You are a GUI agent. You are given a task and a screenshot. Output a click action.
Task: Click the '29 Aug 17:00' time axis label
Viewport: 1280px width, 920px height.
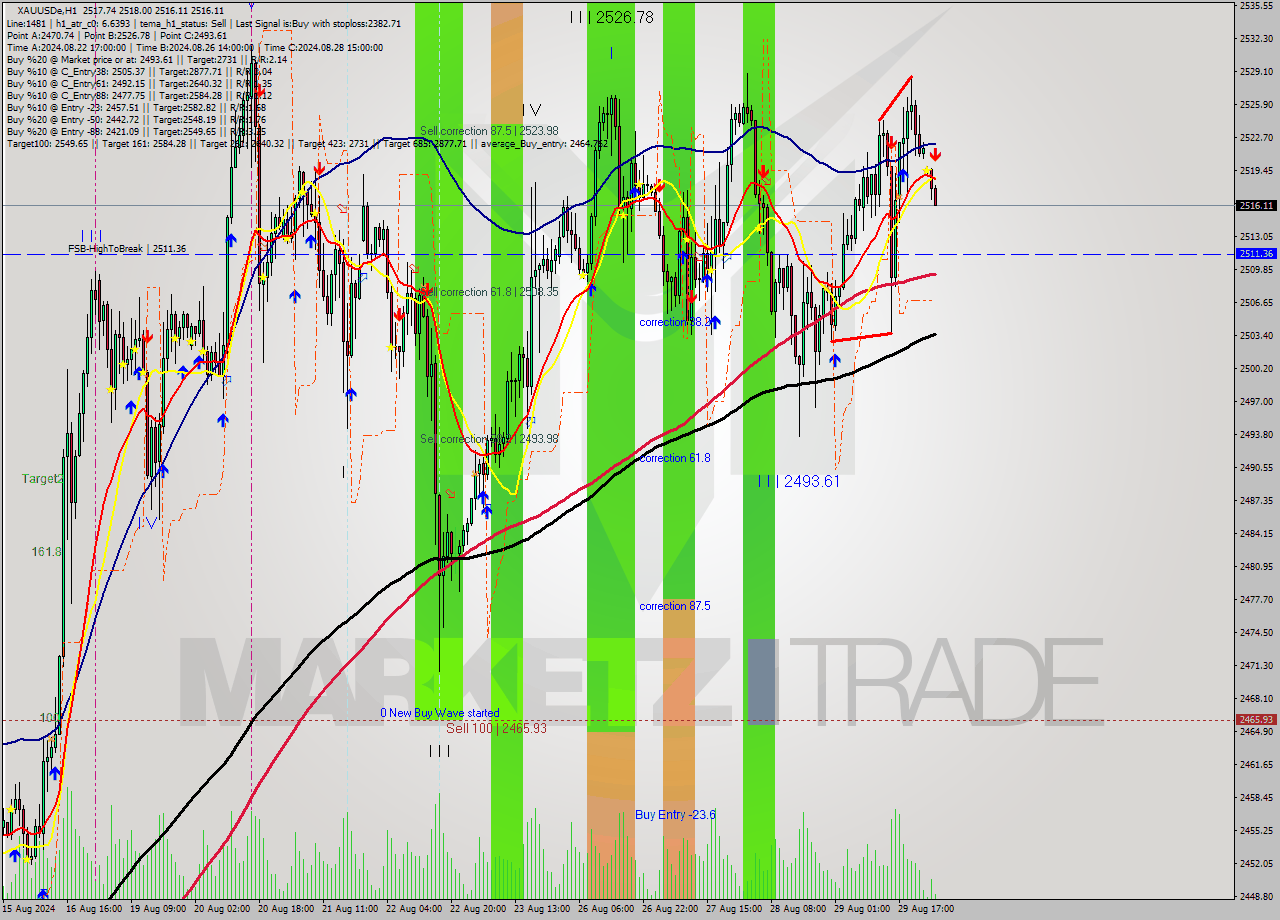click(927, 909)
